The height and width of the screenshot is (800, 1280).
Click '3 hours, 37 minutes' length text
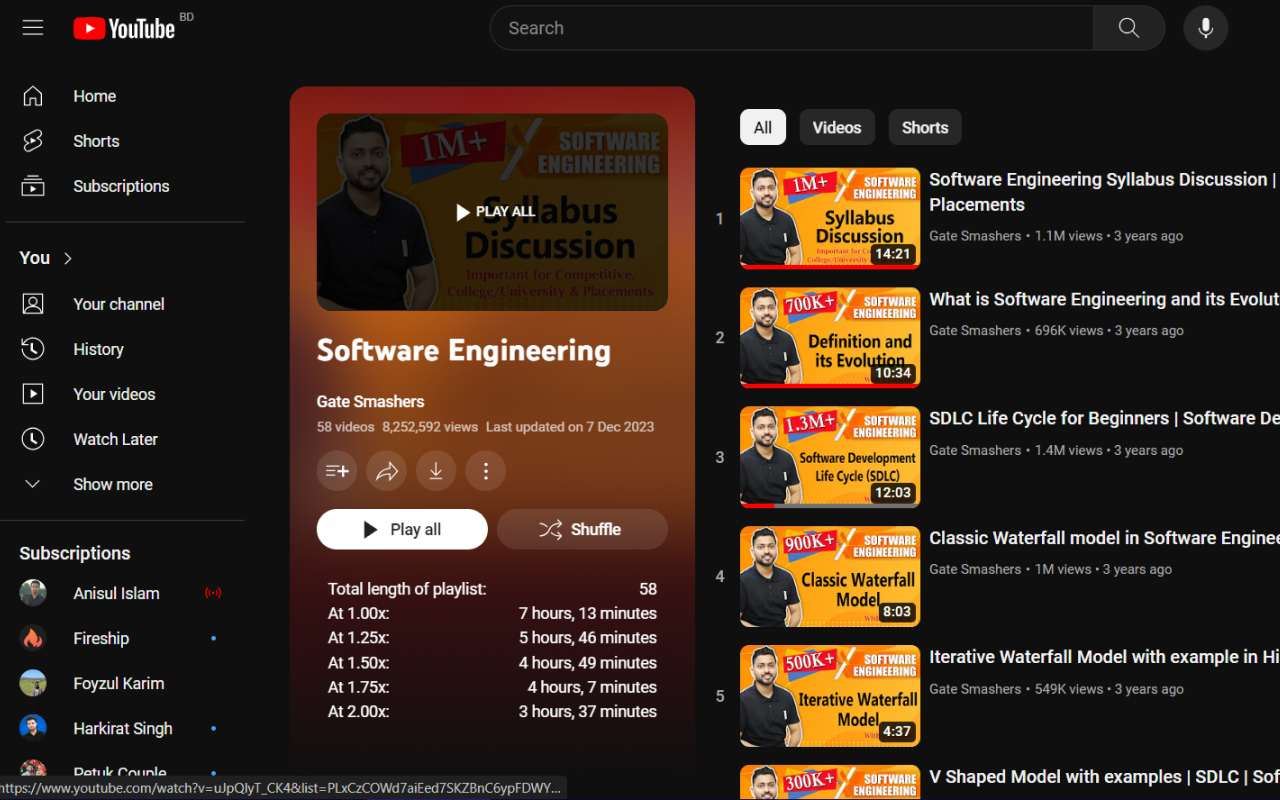coord(588,712)
